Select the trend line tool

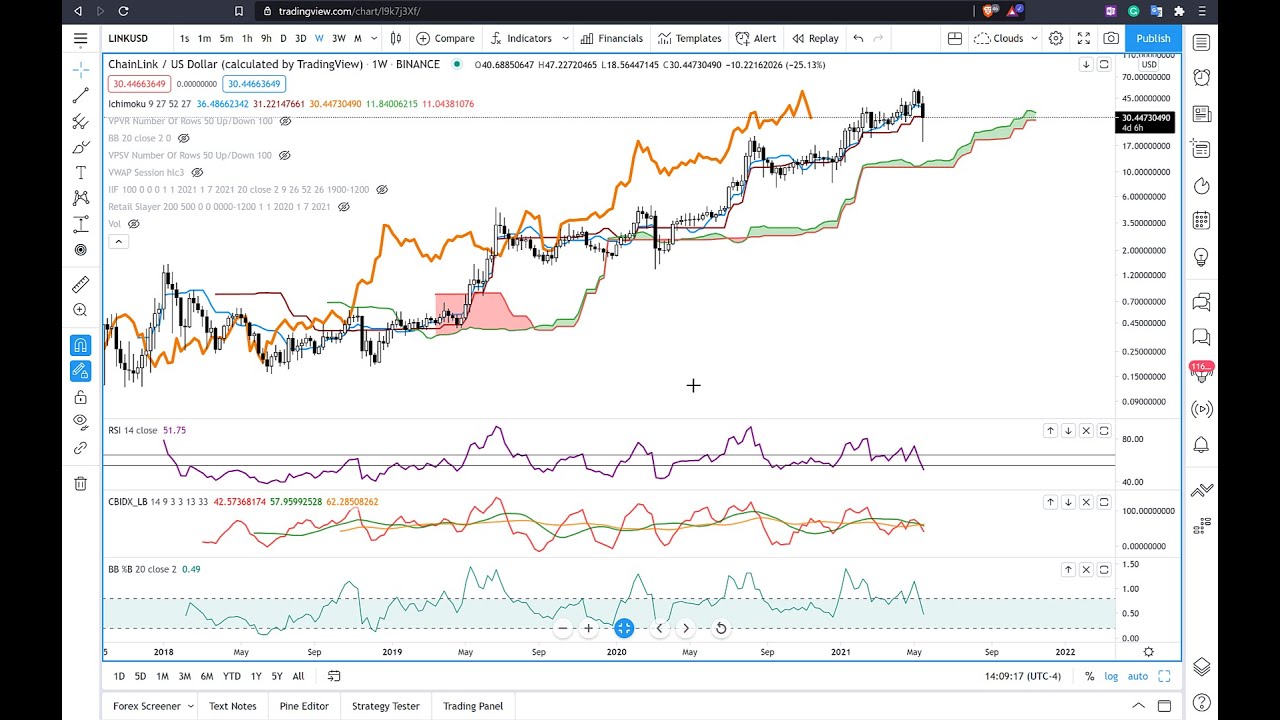pyautogui.click(x=81, y=96)
